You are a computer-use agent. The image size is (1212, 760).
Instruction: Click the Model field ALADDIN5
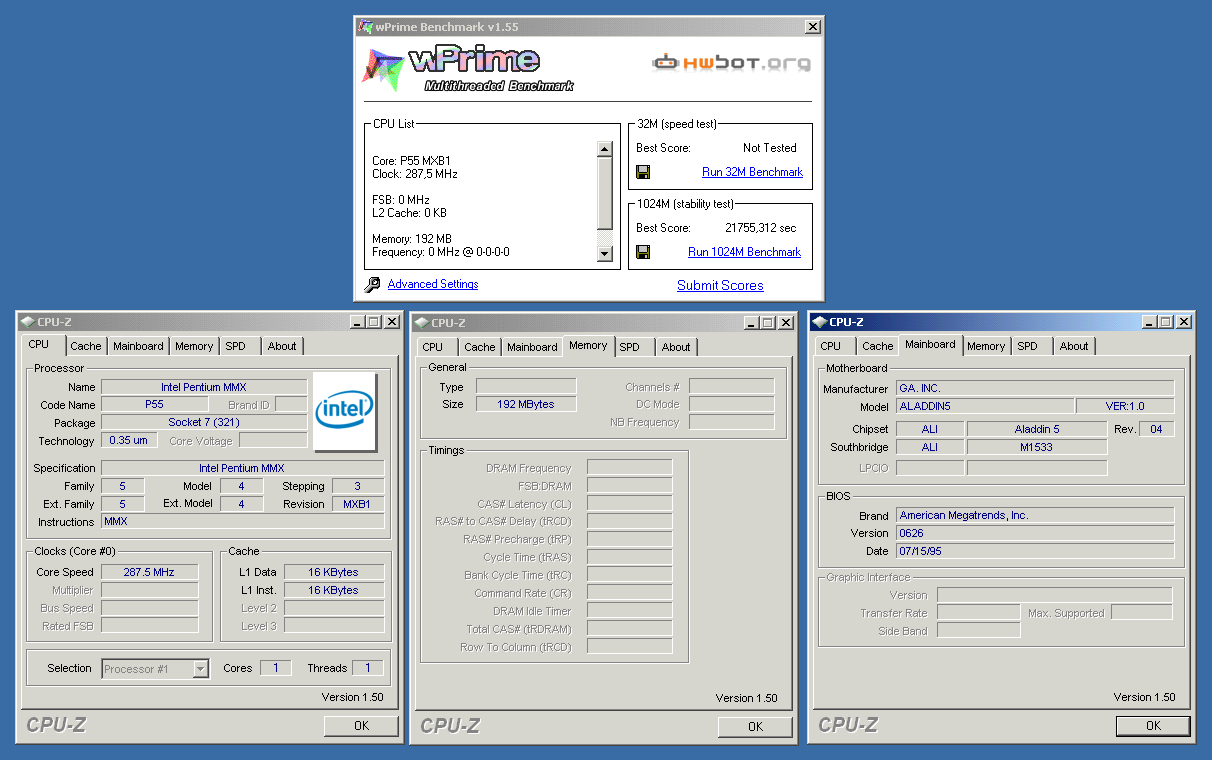985,406
